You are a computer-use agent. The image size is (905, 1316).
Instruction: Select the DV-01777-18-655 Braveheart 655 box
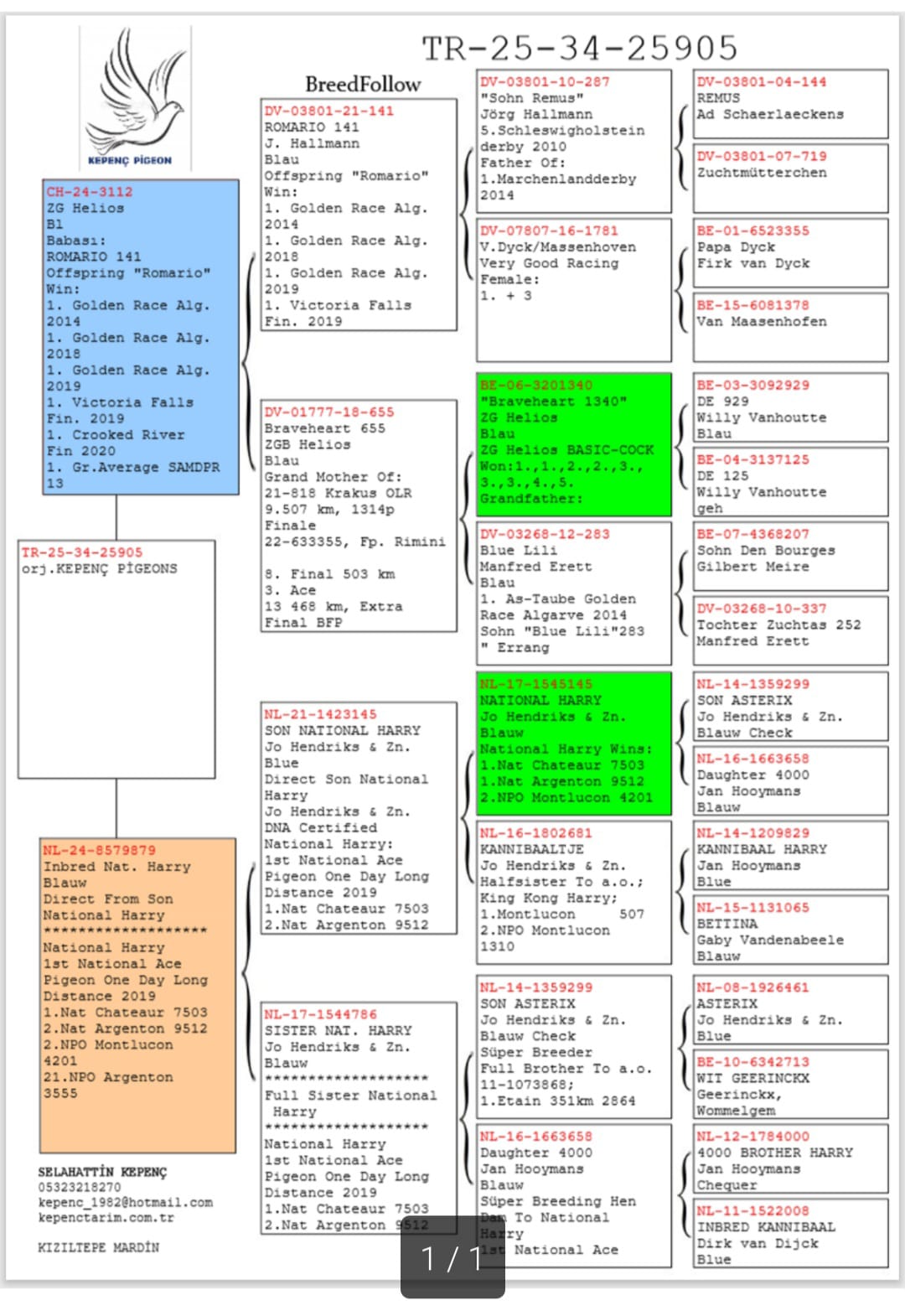click(359, 516)
